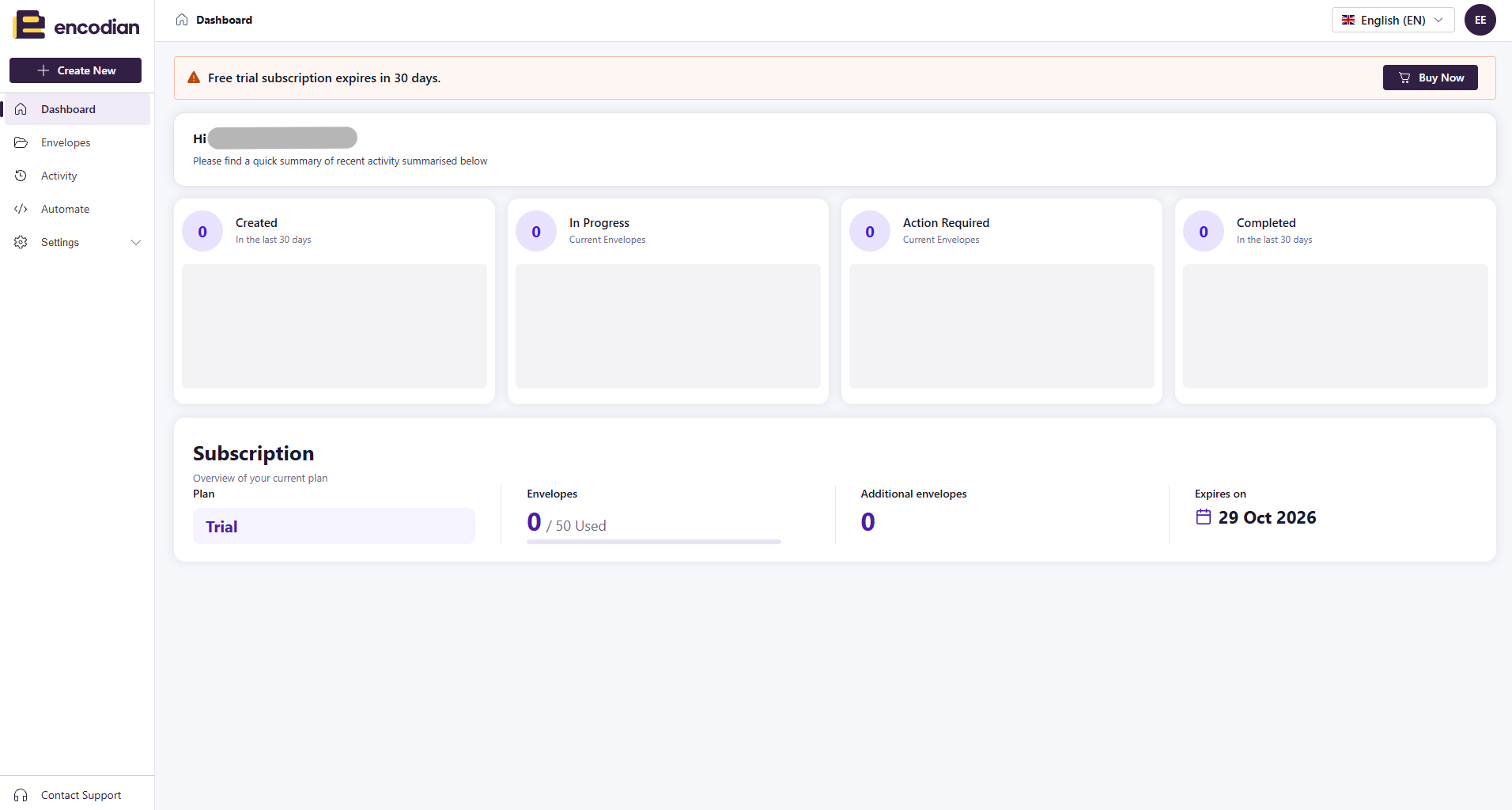1512x810 pixels.
Task: Click the trial expiry warning triangle icon
Action: click(194, 78)
